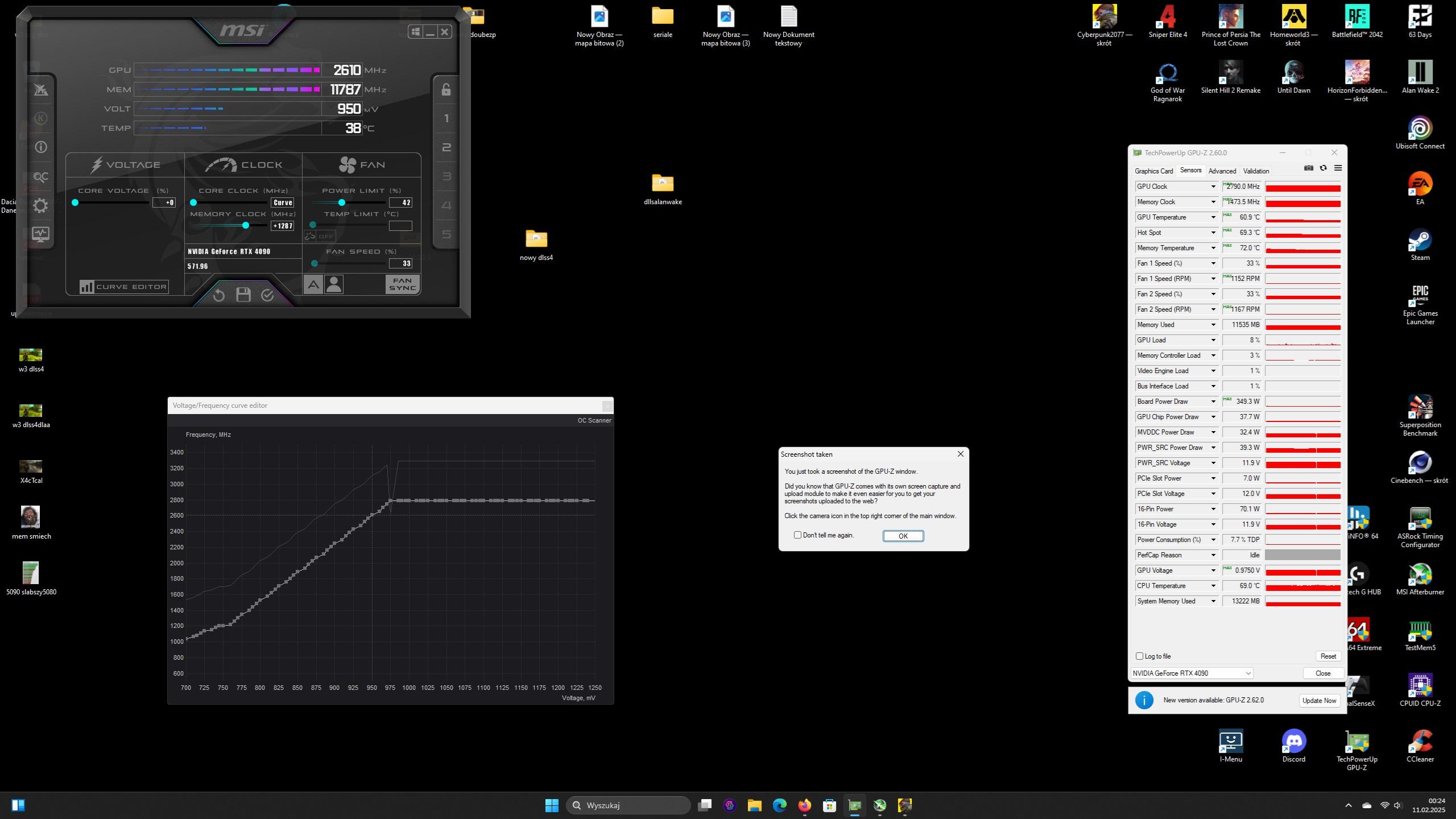Expand the GPU Clock sensor dropdown
Image resolution: width=1456 pixels, height=819 pixels.
pyautogui.click(x=1213, y=187)
